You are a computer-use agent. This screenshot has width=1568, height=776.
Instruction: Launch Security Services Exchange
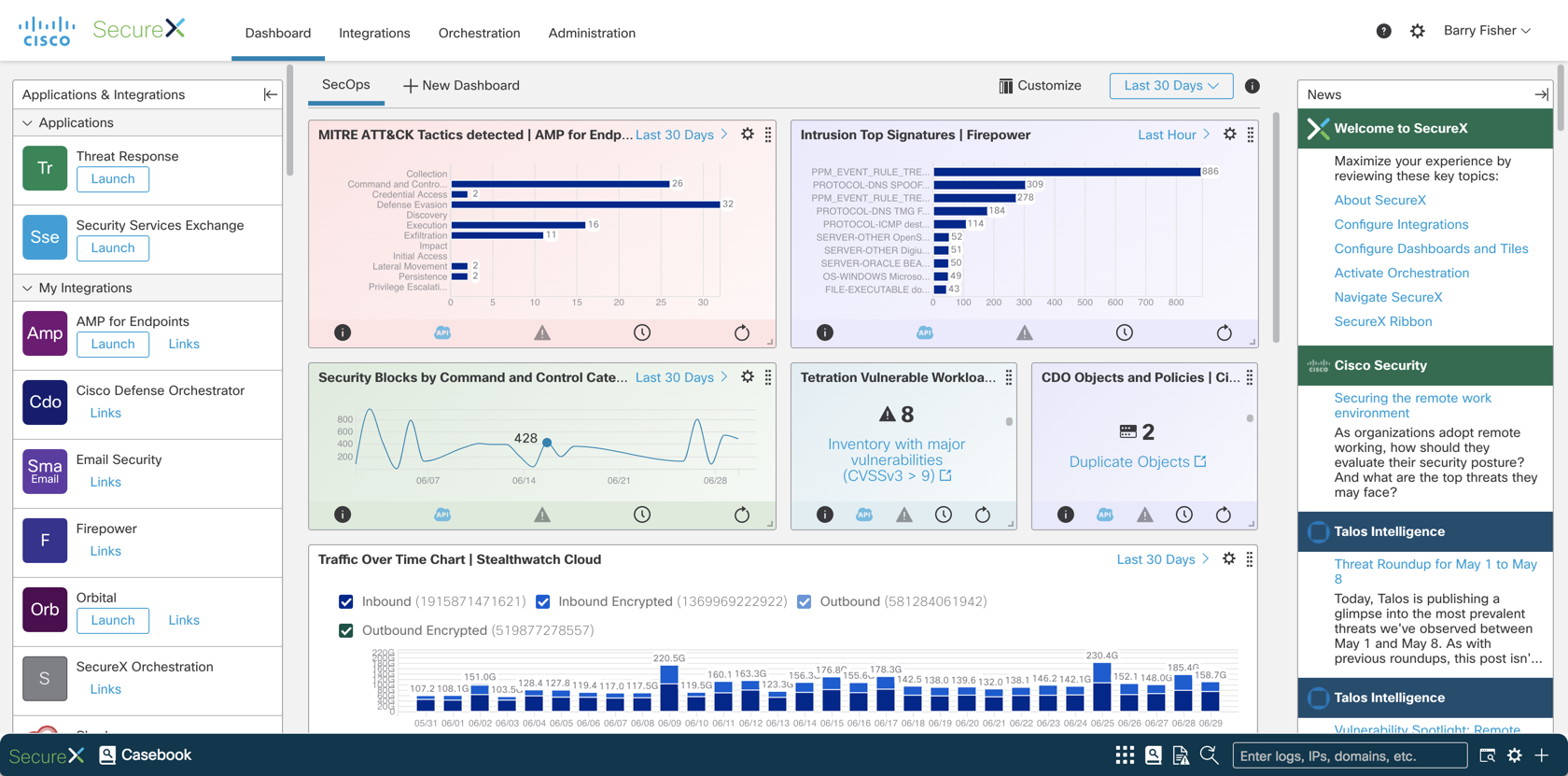113,248
